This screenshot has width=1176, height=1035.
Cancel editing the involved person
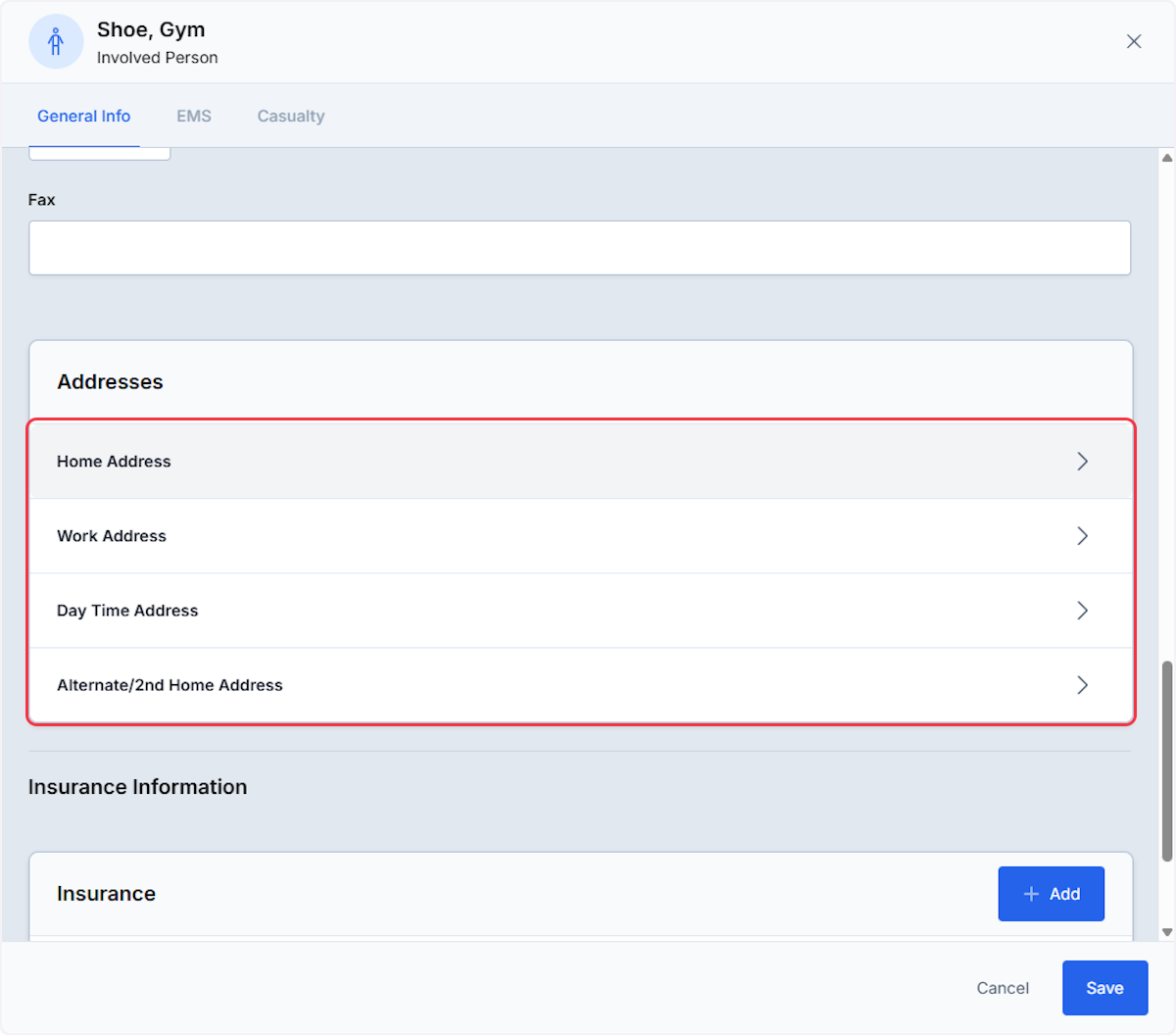tap(1003, 988)
